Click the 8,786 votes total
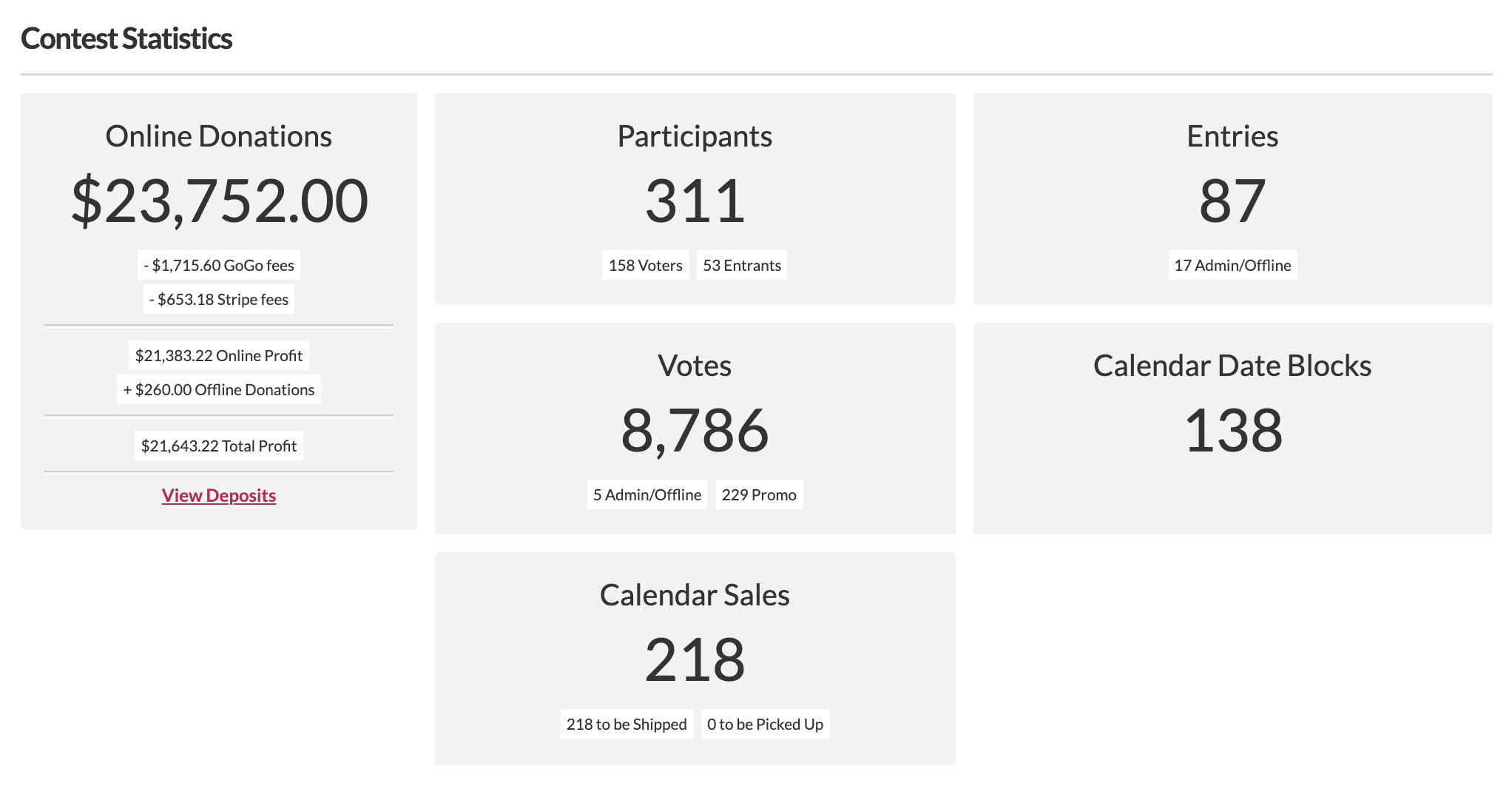Viewport: 1512px width, 789px height. 695,430
